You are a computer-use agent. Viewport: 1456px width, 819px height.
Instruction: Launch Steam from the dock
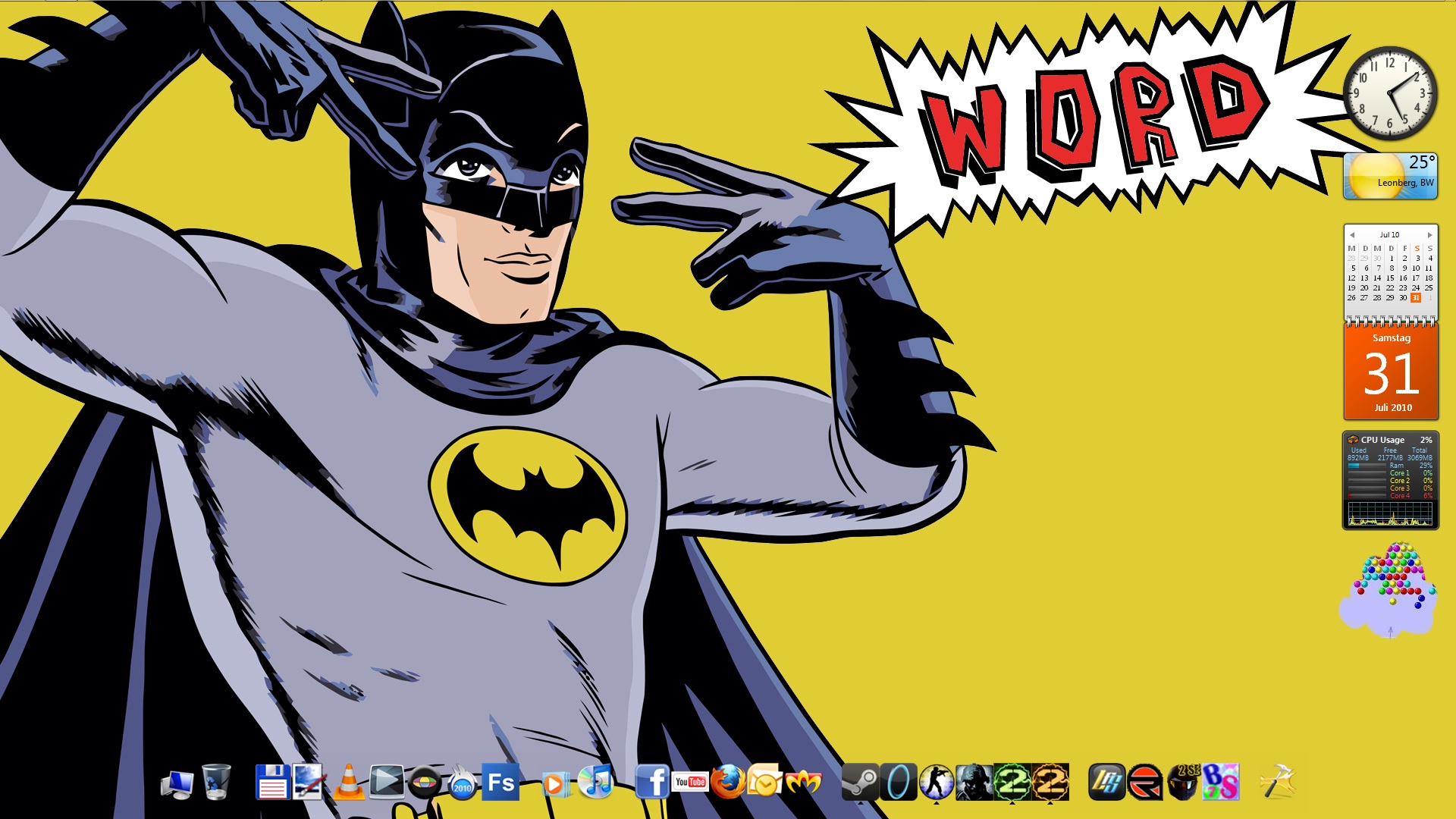click(x=860, y=783)
